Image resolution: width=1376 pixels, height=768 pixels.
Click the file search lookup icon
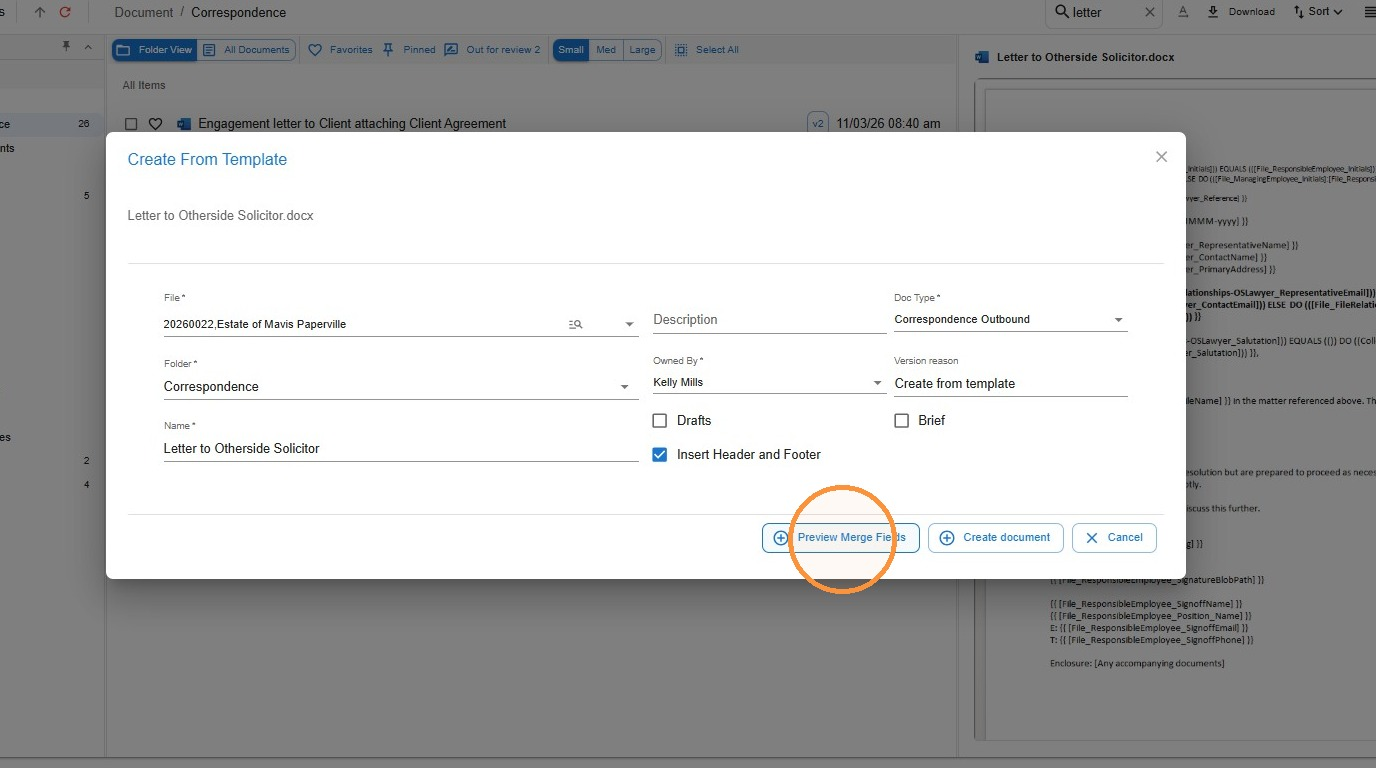pyautogui.click(x=575, y=324)
